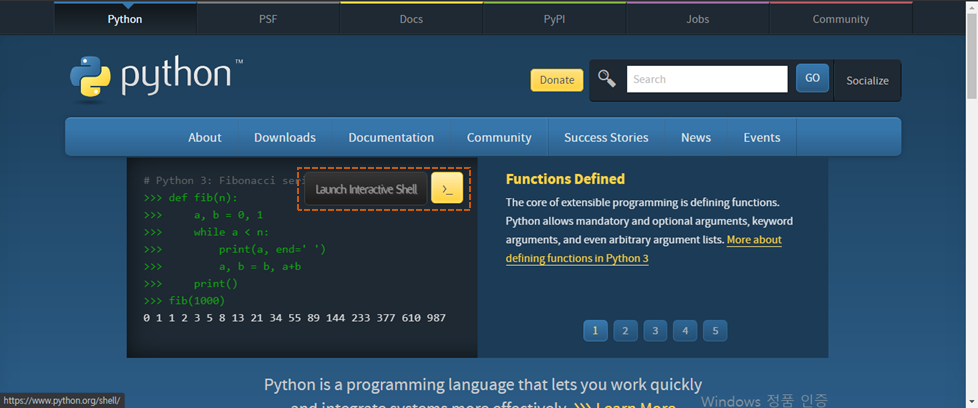Follow the More about defining functions link
978x408 pixels.
[x=644, y=249]
